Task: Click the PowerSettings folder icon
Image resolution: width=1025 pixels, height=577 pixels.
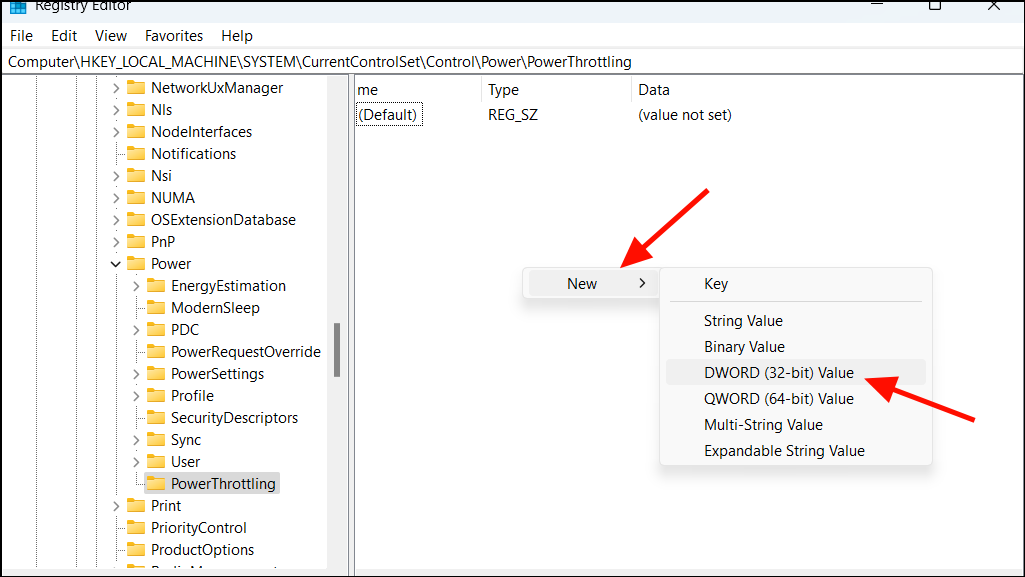Action: [156, 373]
